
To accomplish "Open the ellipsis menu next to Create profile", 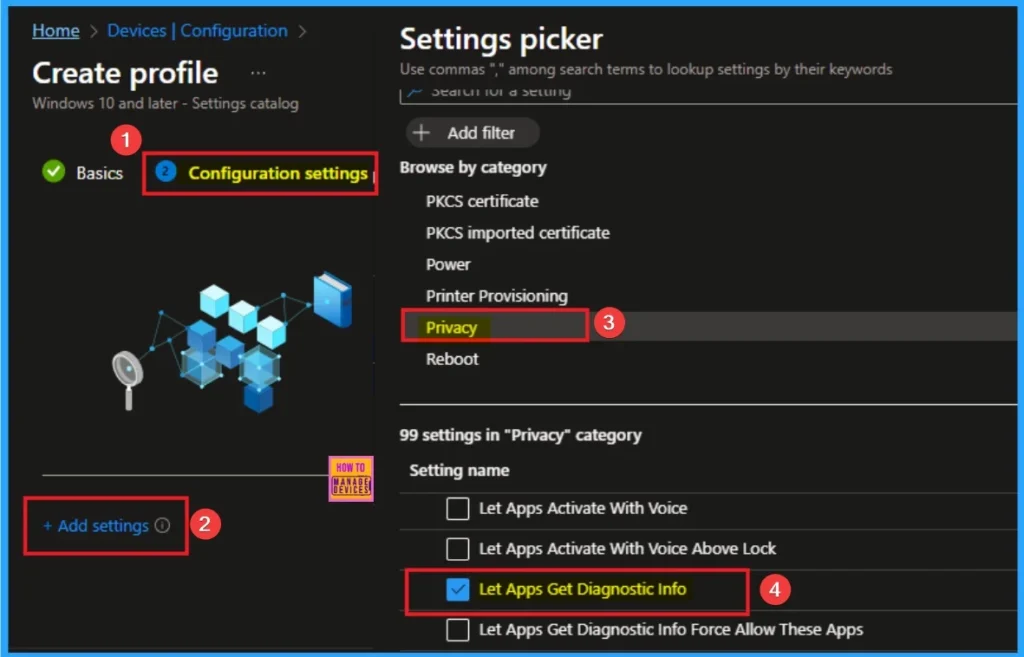I will click(258, 74).
